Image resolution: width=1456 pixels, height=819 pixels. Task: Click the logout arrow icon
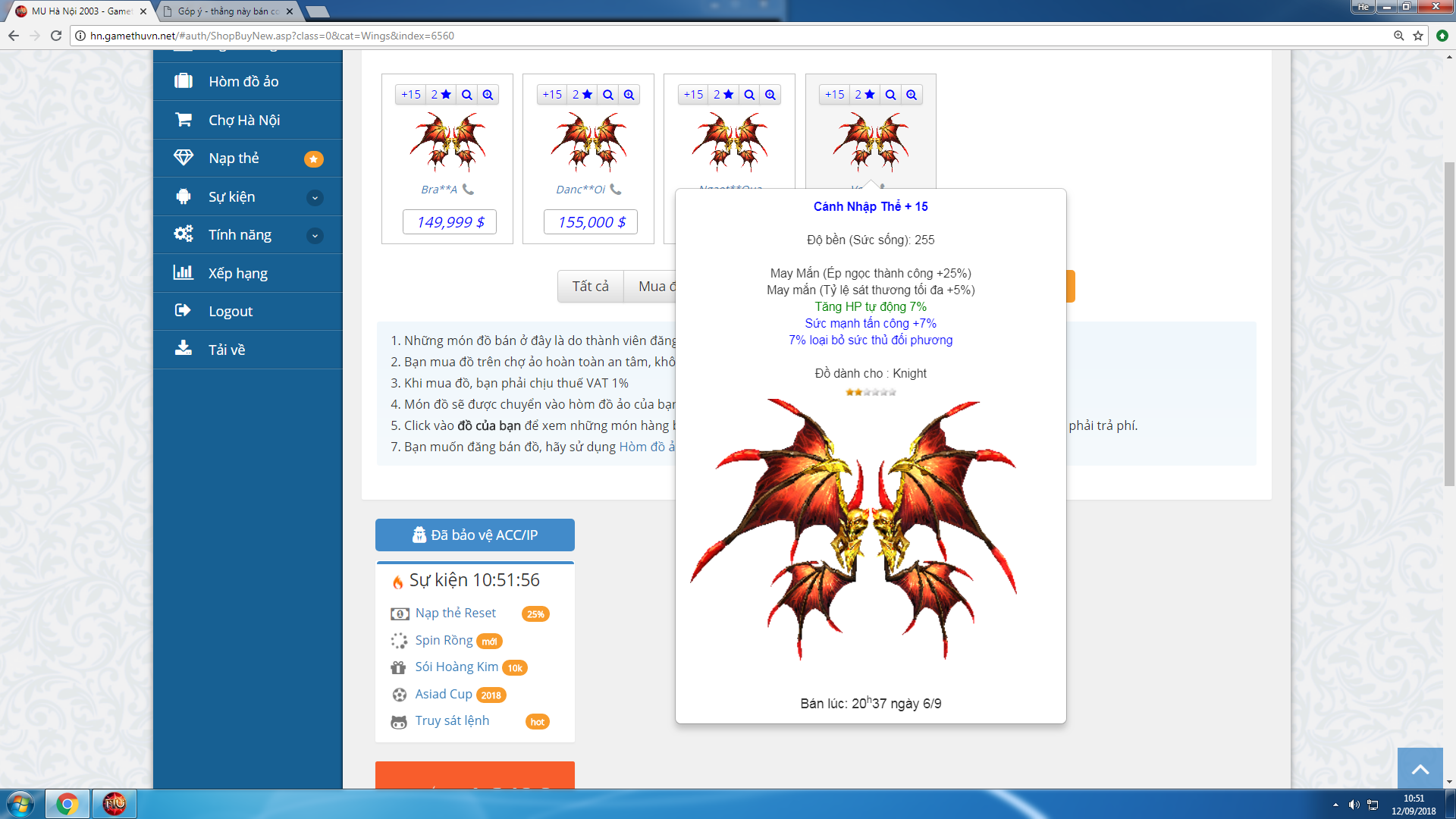(x=183, y=310)
